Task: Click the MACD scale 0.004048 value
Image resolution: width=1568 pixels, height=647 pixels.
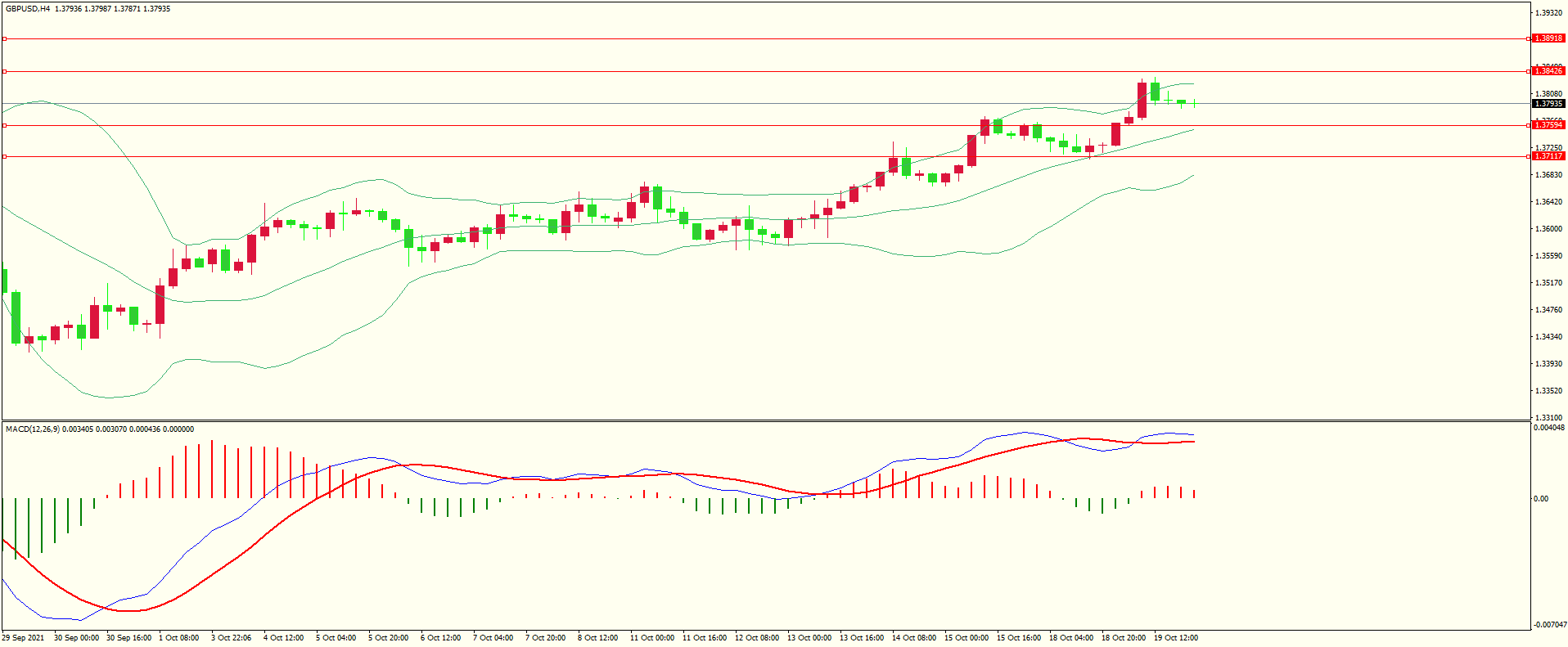Action: 1549,428
